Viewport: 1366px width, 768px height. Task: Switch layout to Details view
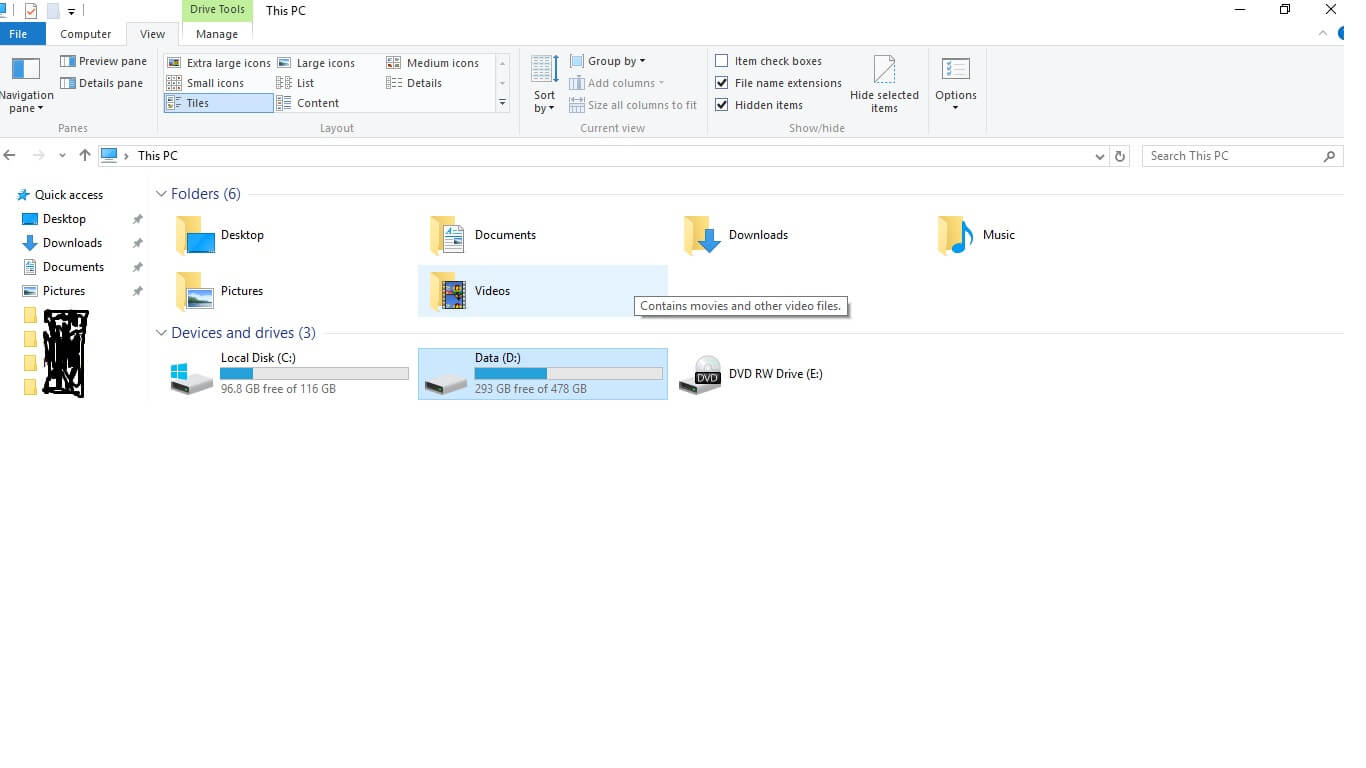(x=414, y=83)
